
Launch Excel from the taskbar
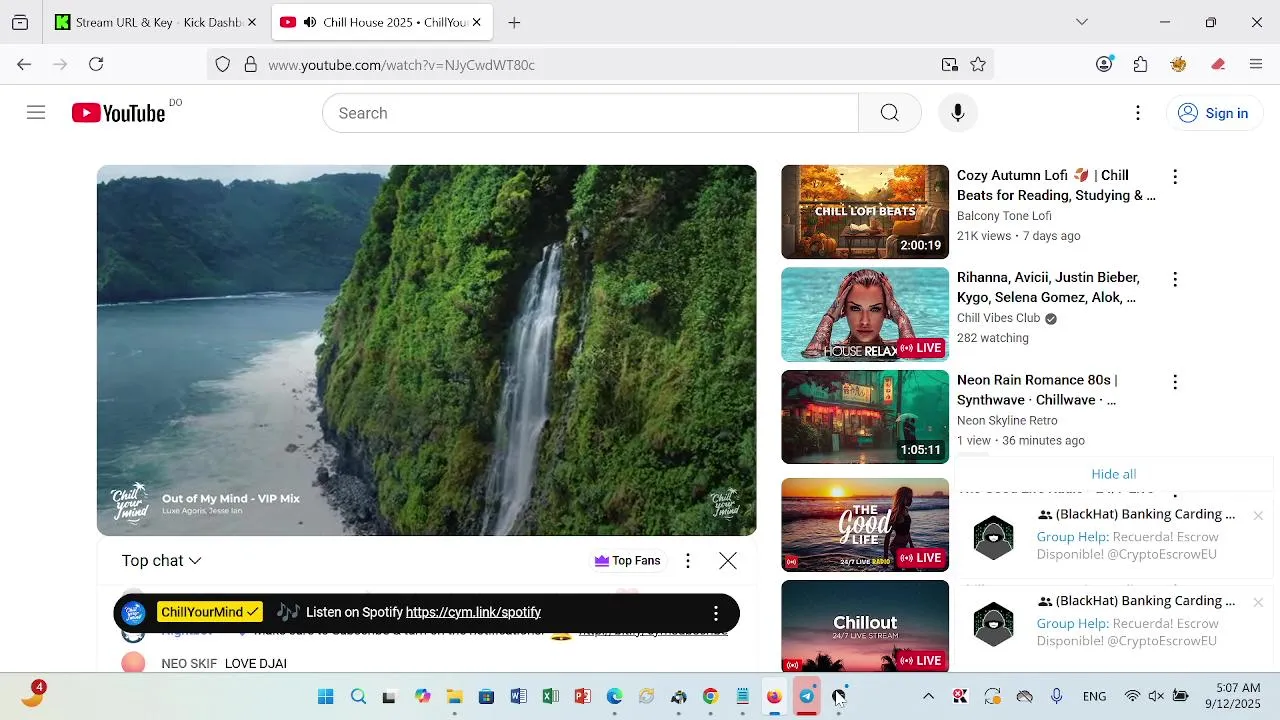pyautogui.click(x=550, y=697)
